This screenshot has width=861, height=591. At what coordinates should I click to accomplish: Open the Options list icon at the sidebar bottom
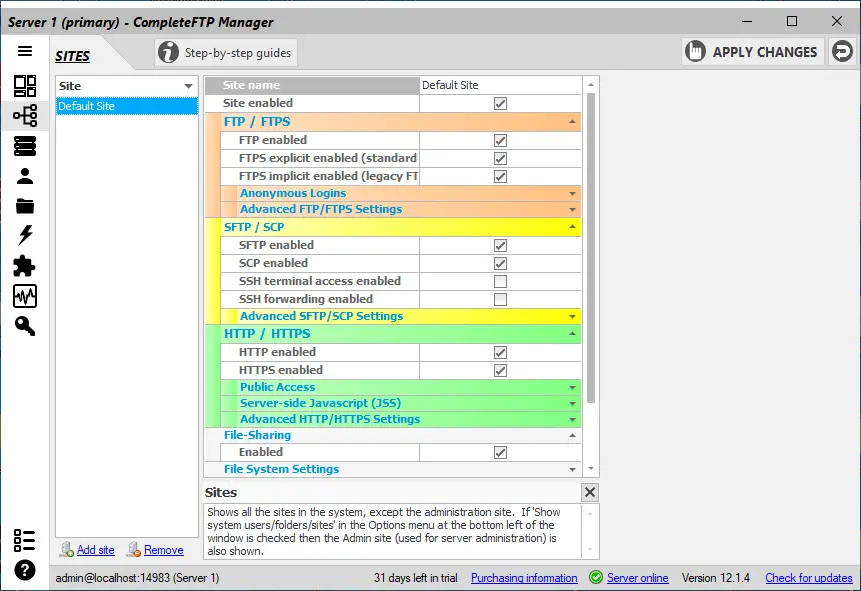click(x=25, y=540)
